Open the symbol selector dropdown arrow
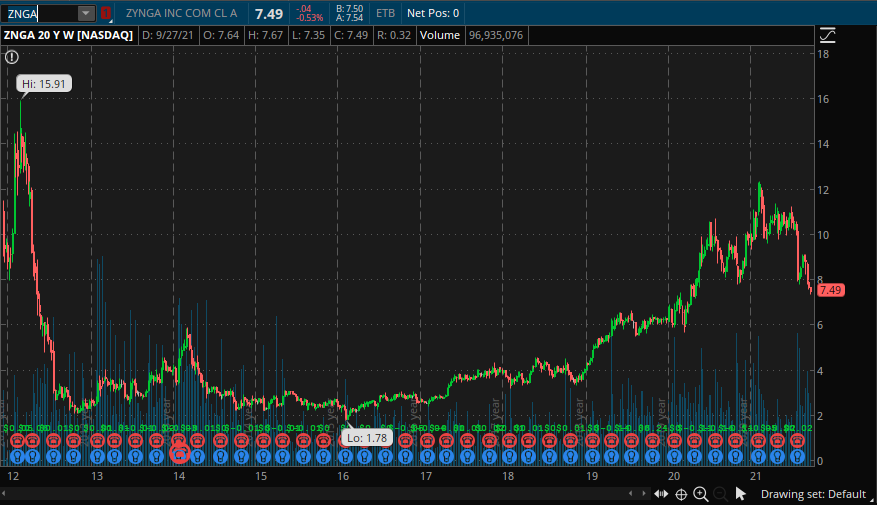877x505 pixels. [x=86, y=13]
